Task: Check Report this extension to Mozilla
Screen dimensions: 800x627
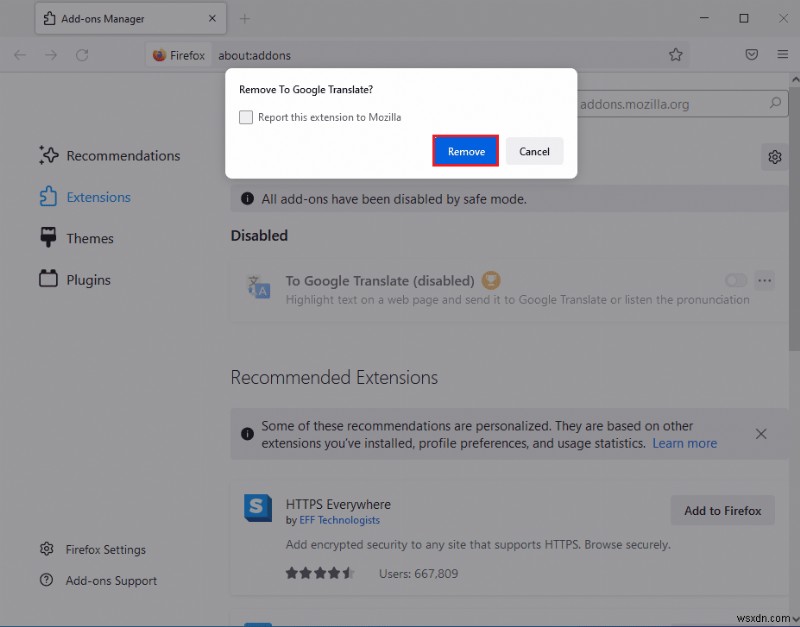Action: pos(246,117)
